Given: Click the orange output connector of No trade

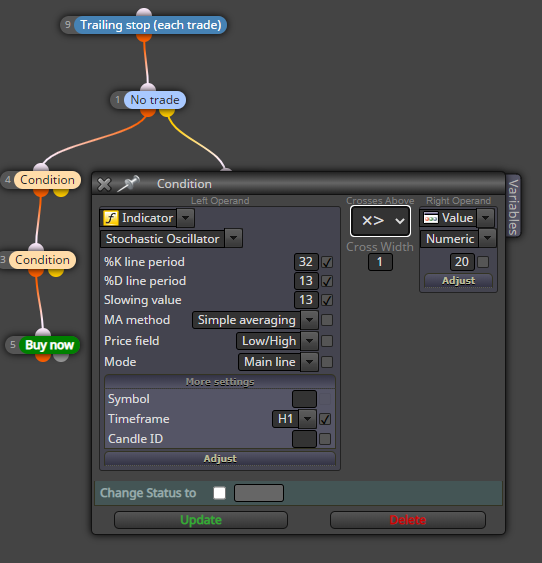Looking at the screenshot, I should point(148,112).
